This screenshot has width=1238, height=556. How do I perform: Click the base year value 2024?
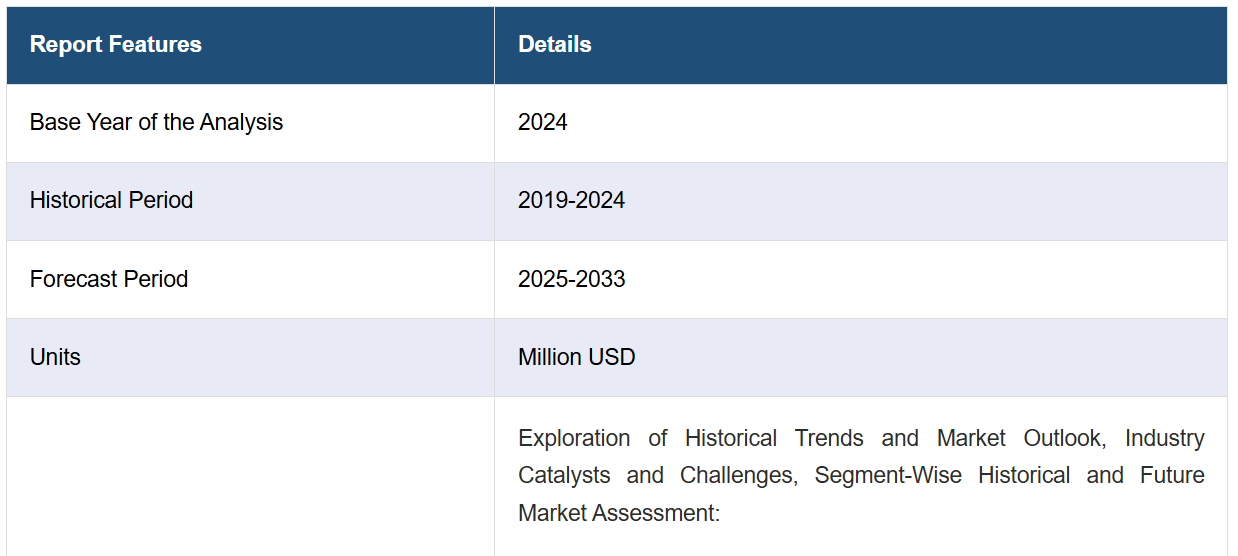coord(543,123)
